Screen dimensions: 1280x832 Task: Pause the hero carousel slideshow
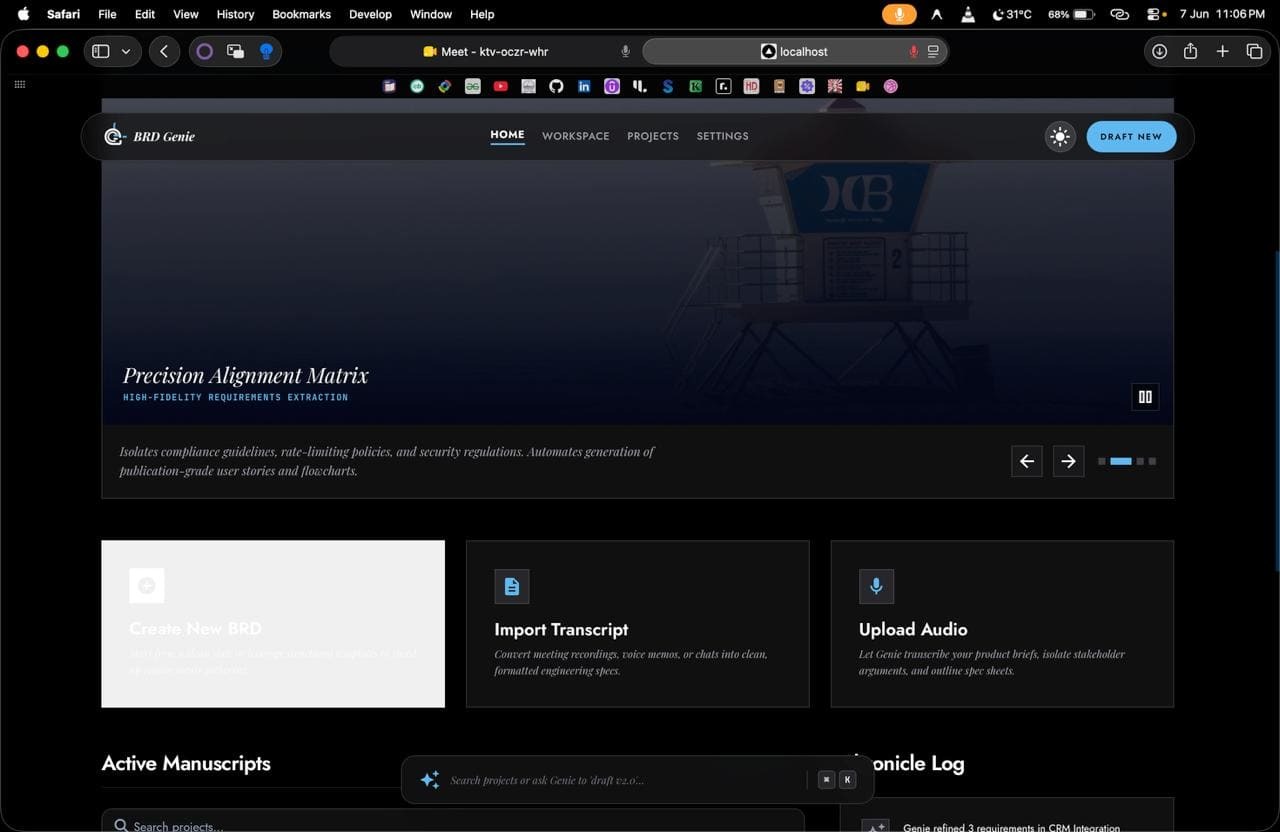tap(1145, 397)
